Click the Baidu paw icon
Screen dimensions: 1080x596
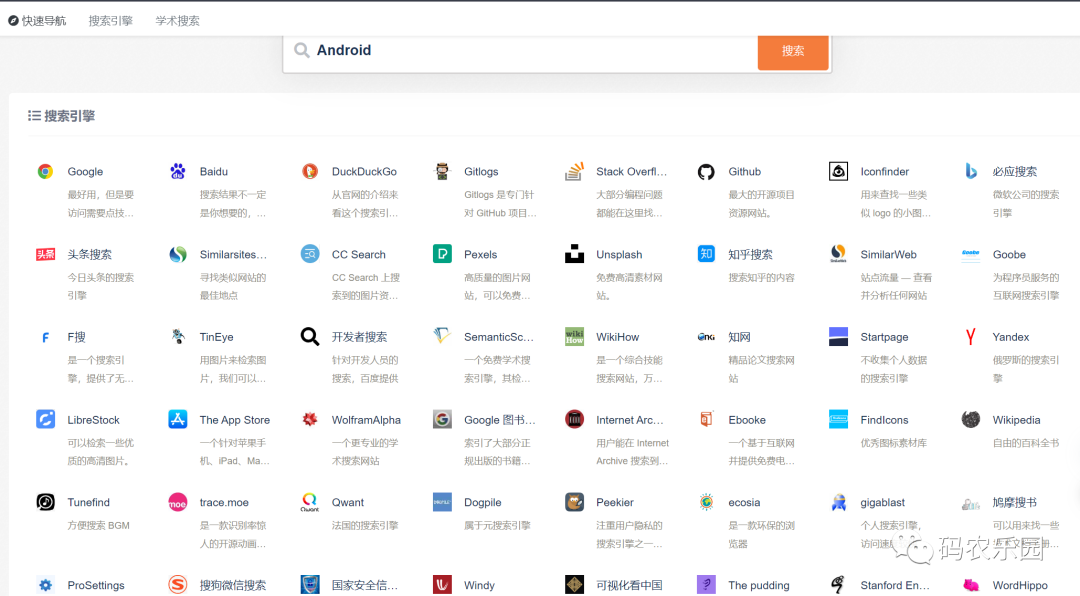coord(178,172)
